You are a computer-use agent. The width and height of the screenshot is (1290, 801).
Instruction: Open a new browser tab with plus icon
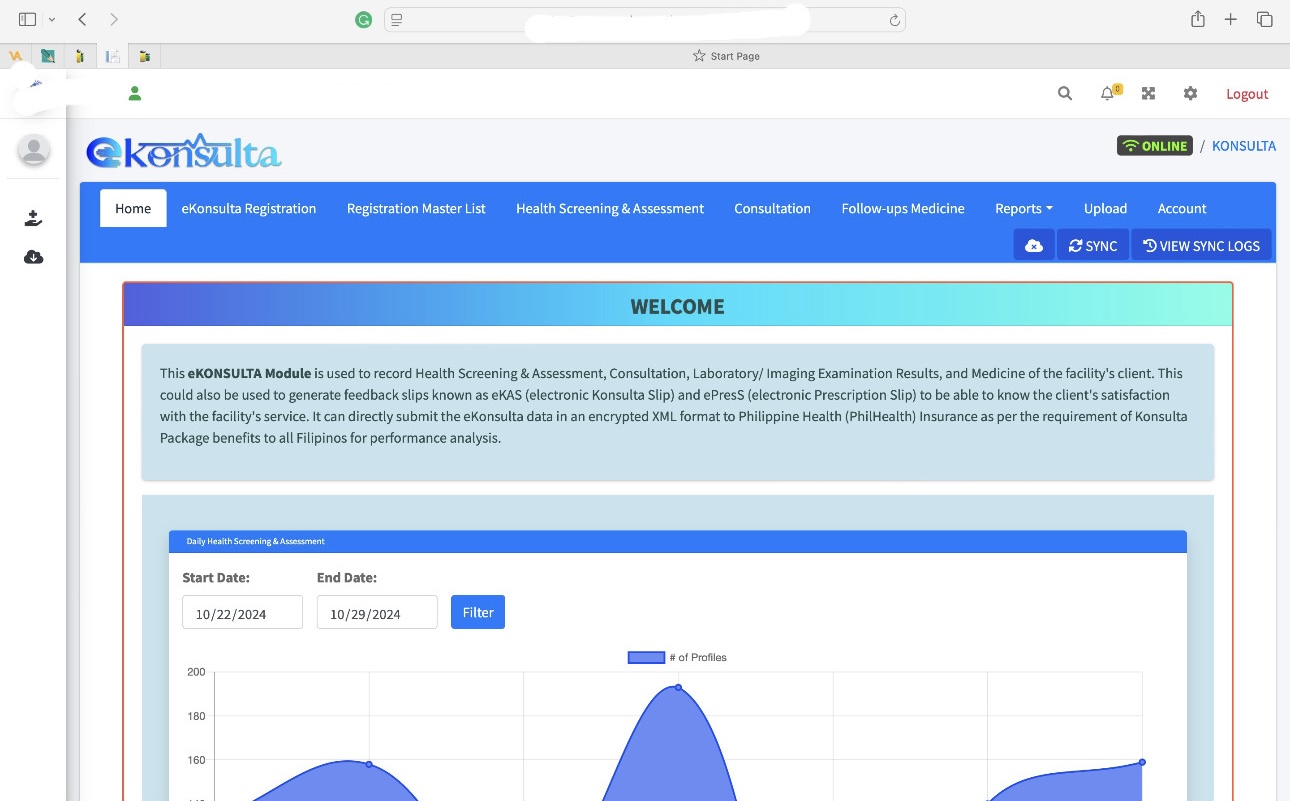1231,19
